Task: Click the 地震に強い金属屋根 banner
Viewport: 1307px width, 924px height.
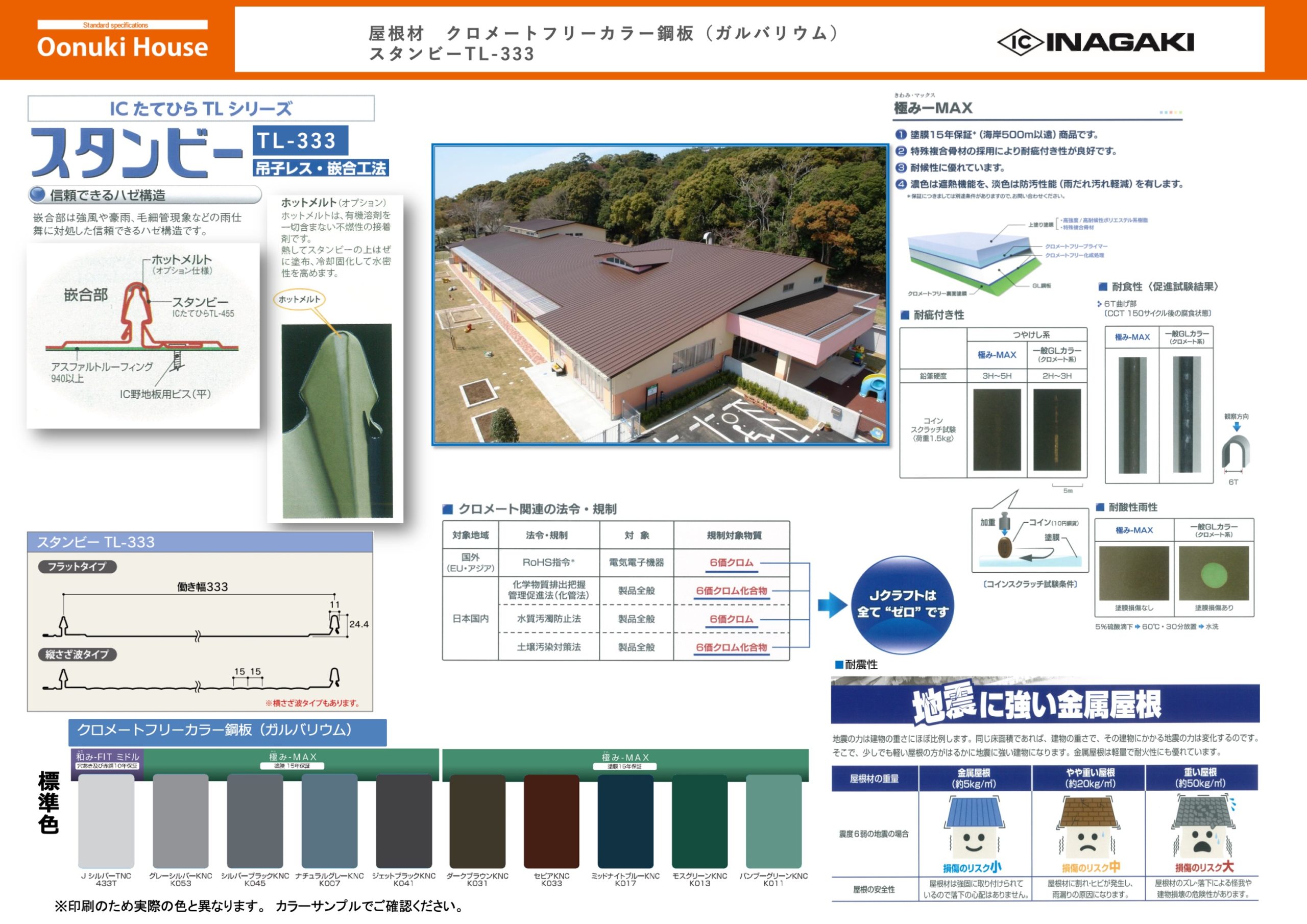Action: [1045, 703]
